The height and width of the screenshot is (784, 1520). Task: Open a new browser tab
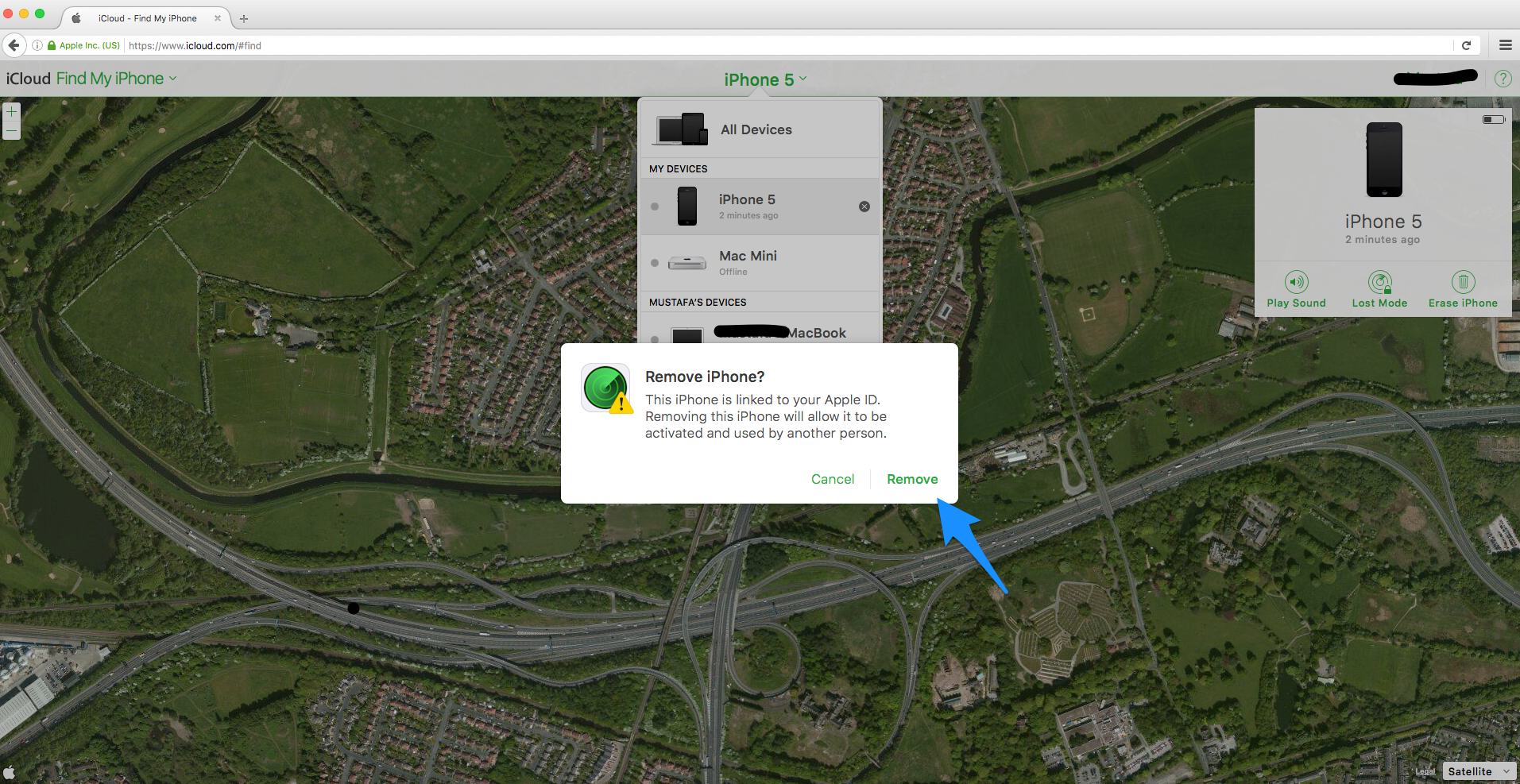click(244, 18)
